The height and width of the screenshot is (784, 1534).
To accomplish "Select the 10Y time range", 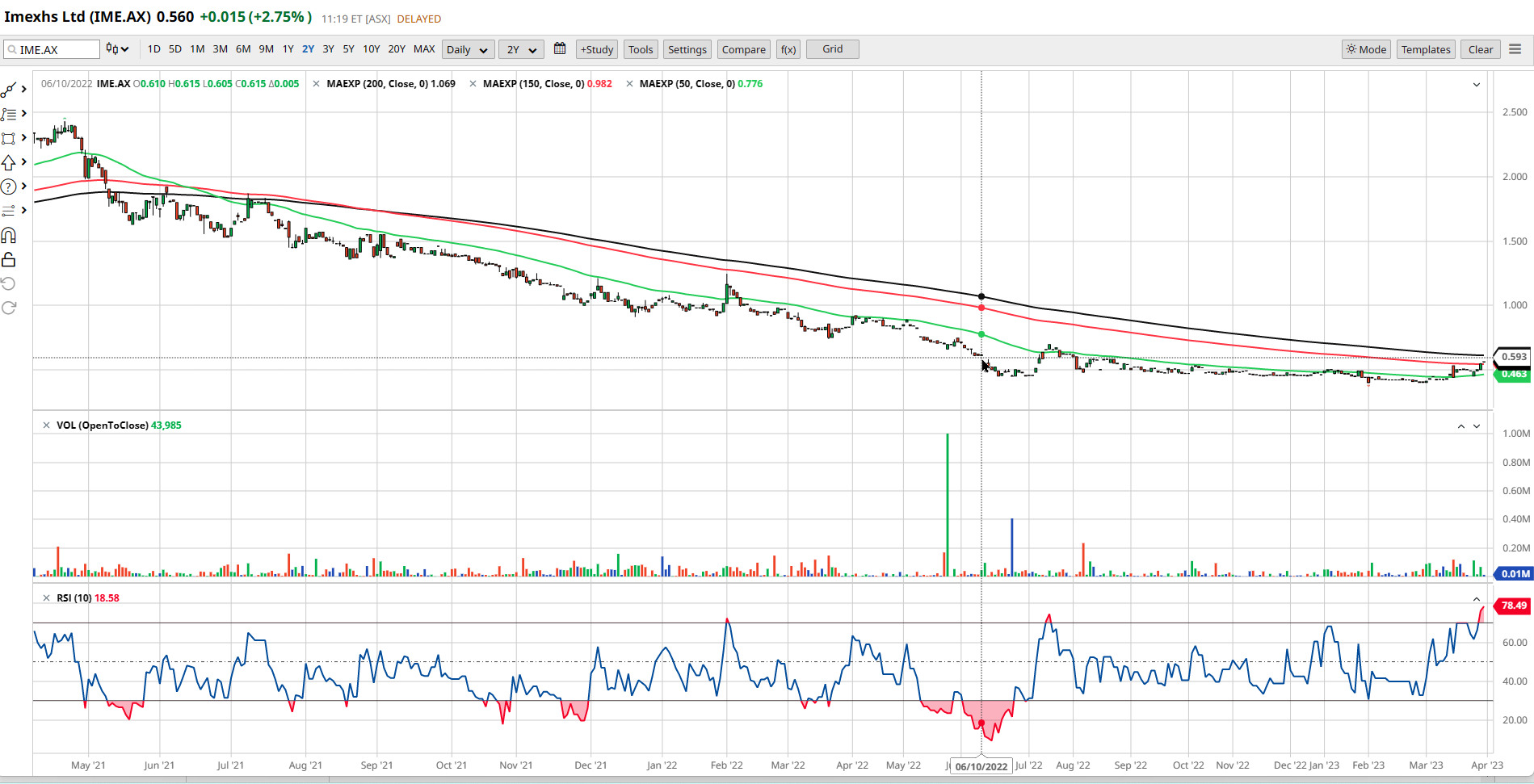I will (x=371, y=49).
